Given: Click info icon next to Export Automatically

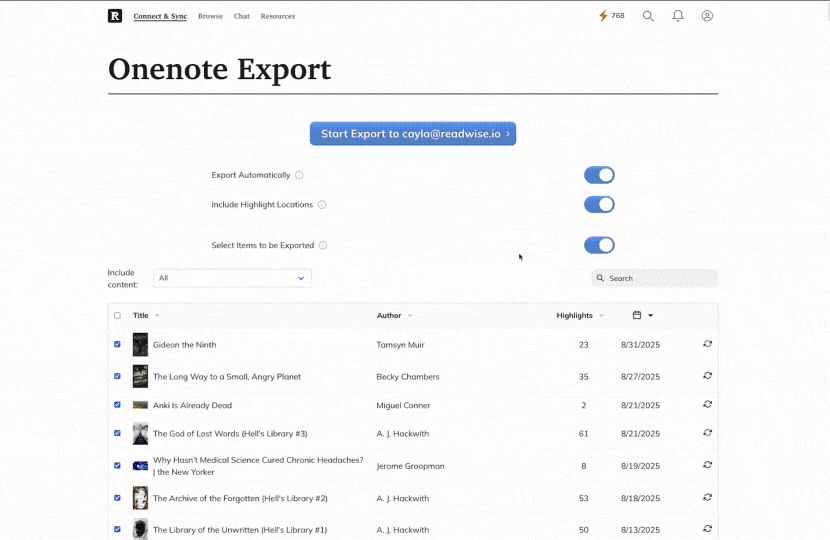Looking at the screenshot, I should 299,175.
